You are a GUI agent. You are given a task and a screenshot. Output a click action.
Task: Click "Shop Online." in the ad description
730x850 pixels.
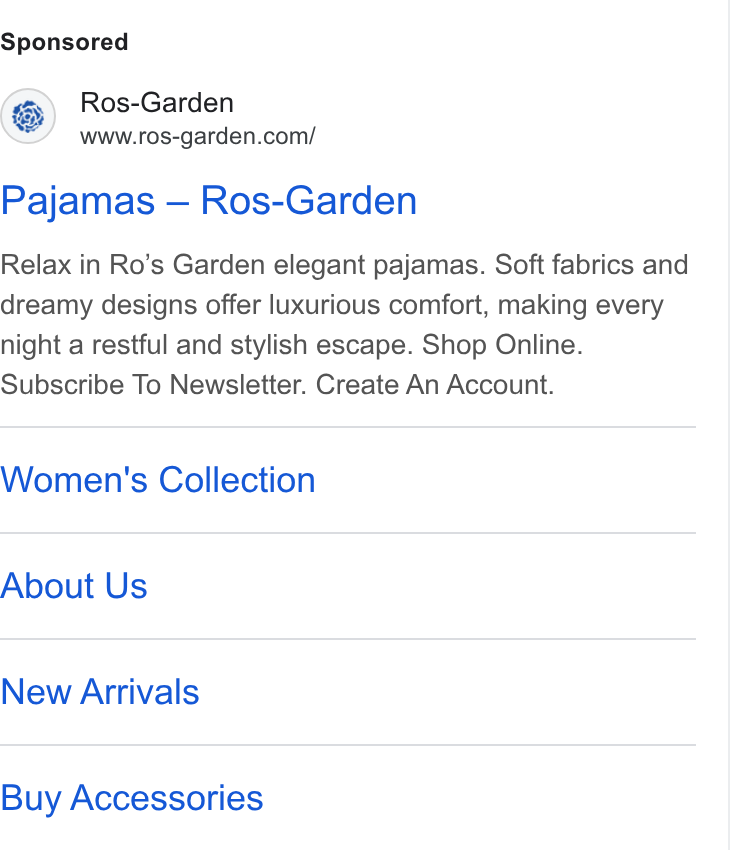pos(502,345)
